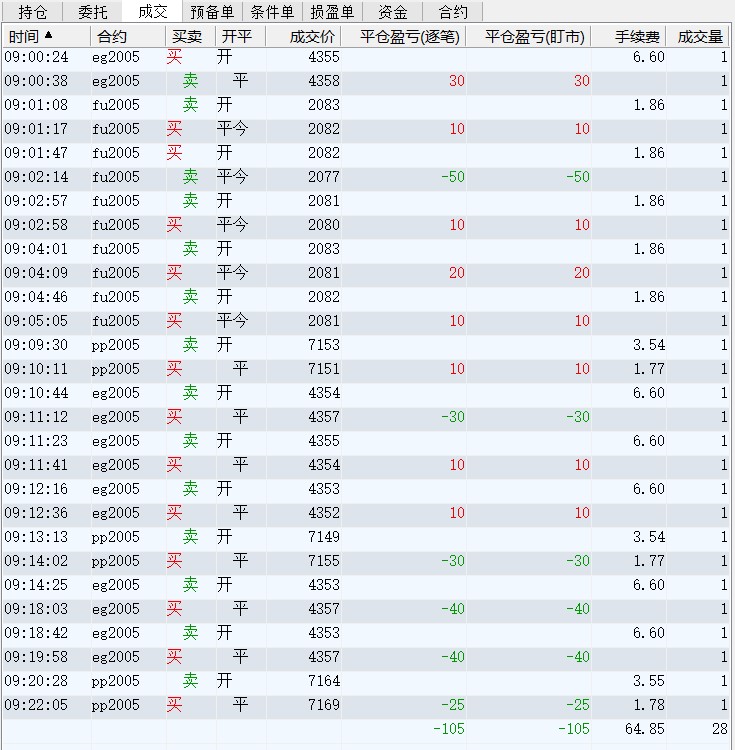Click price 7169 in 09:22:05 row
This screenshot has width=735, height=750.
tap(324, 705)
